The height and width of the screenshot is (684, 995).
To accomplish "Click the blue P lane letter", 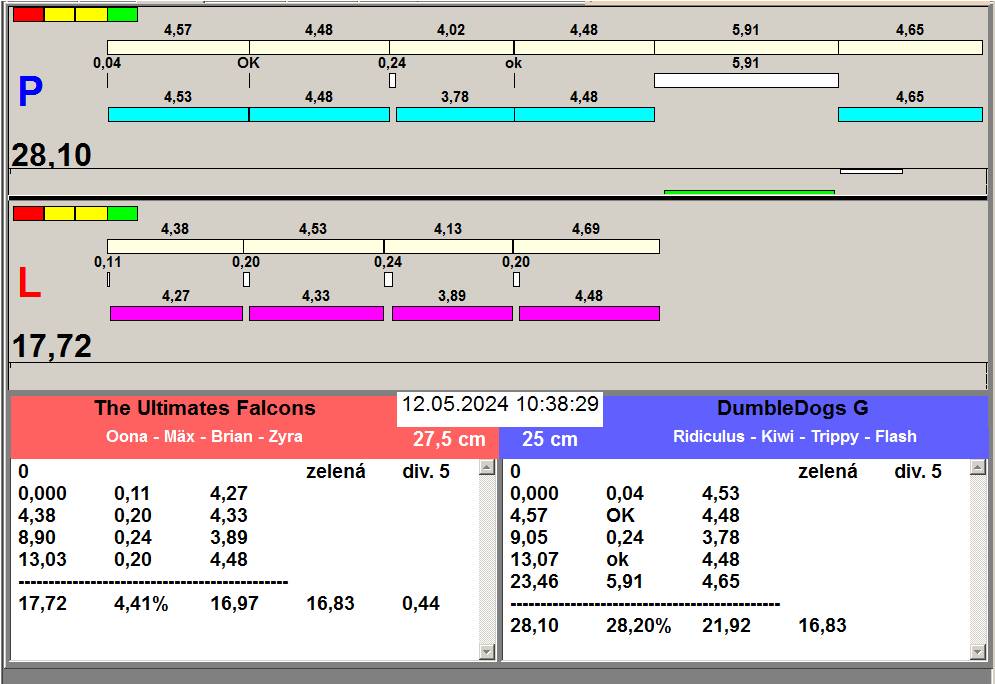I will coord(30,92).
